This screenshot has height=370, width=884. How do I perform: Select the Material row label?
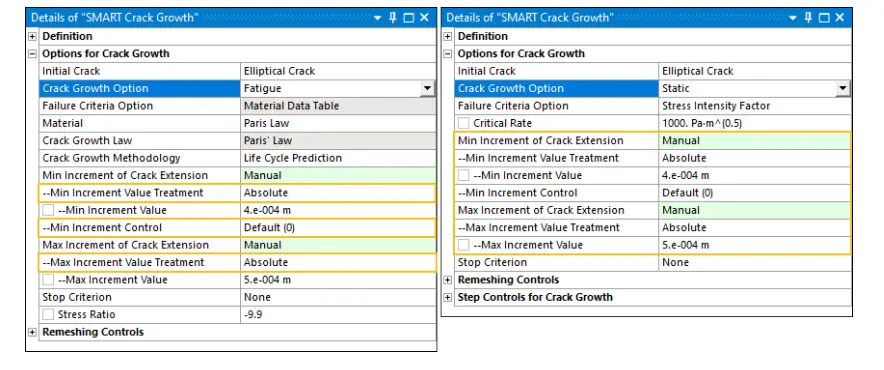[63, 123]
